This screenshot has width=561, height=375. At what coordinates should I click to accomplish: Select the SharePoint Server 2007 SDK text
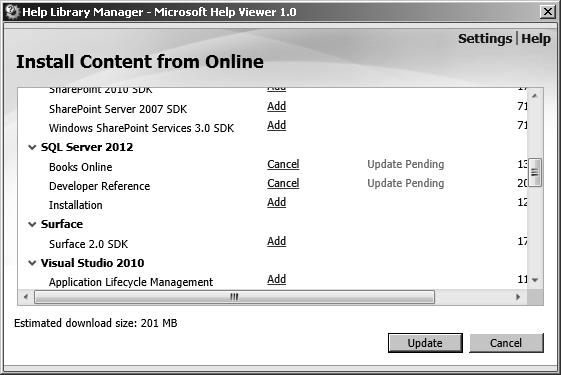point(118,109)
